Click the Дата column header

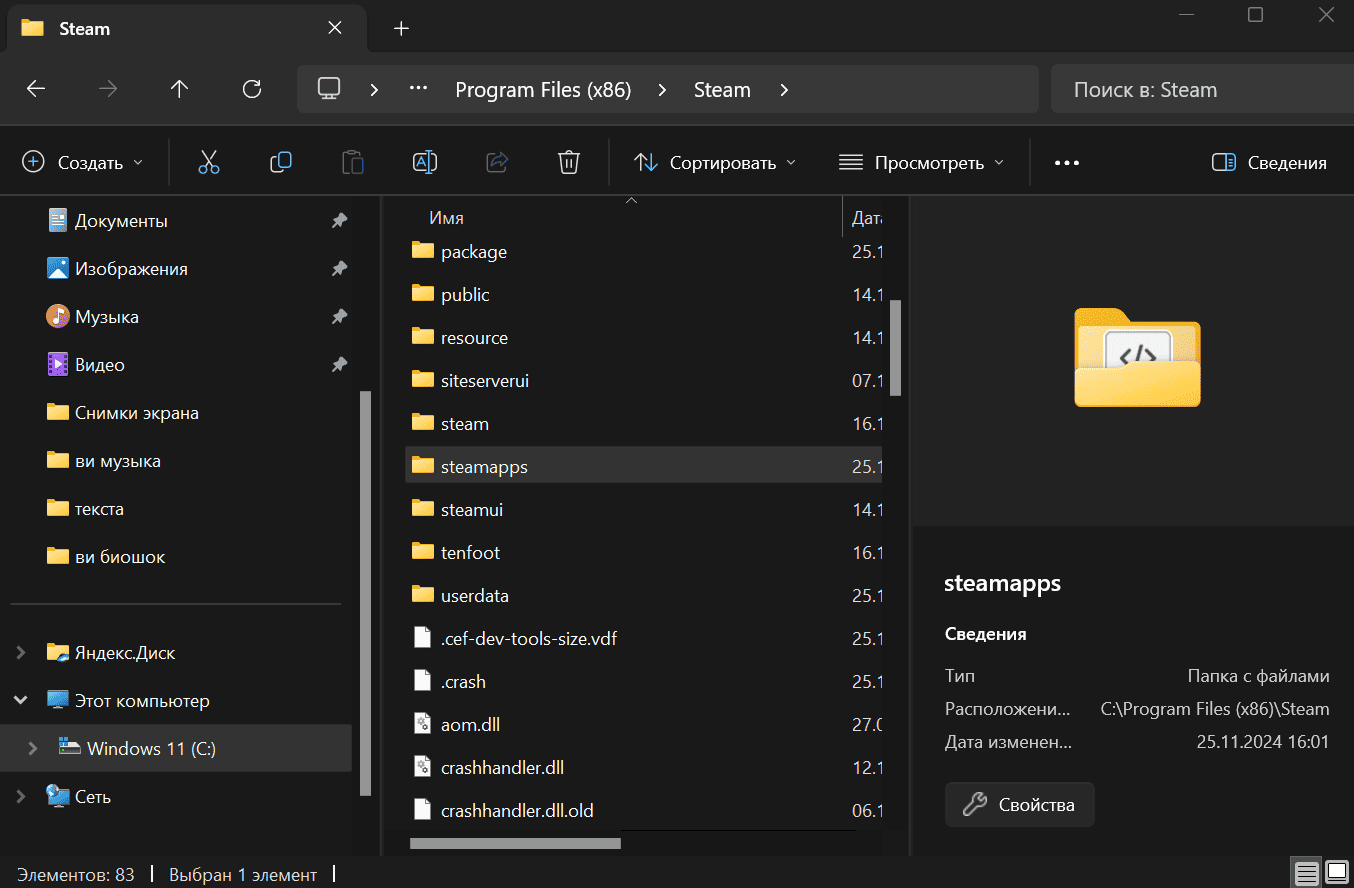tap(865, 217)
